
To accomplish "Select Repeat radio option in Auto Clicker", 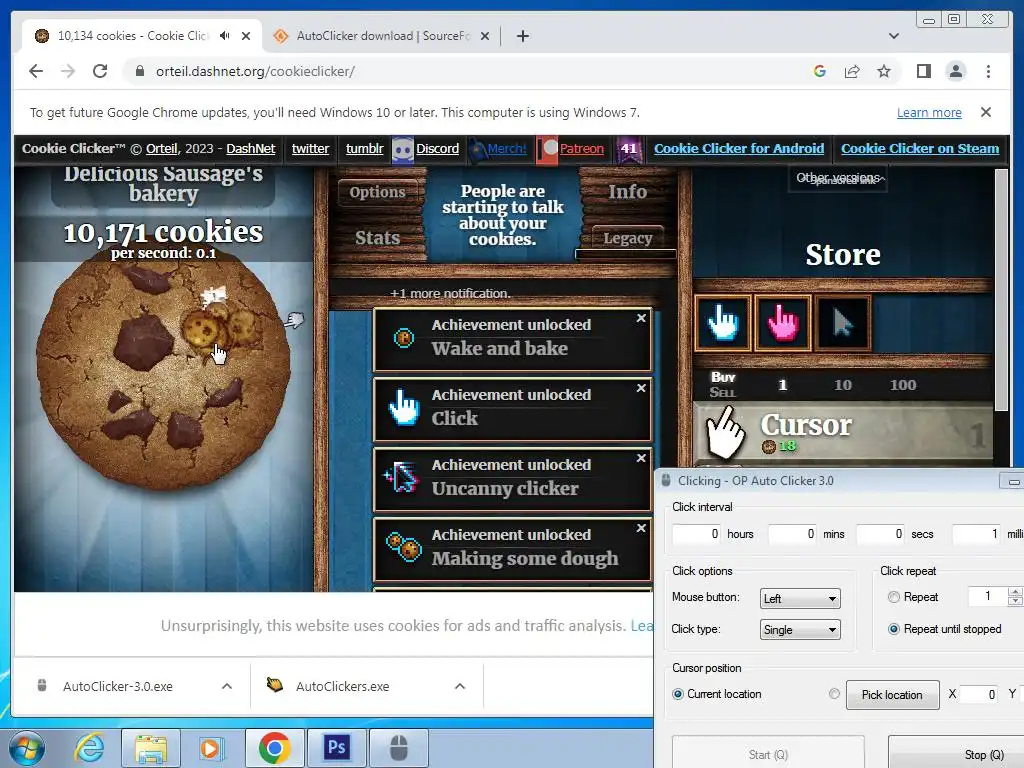I will 893,597.
